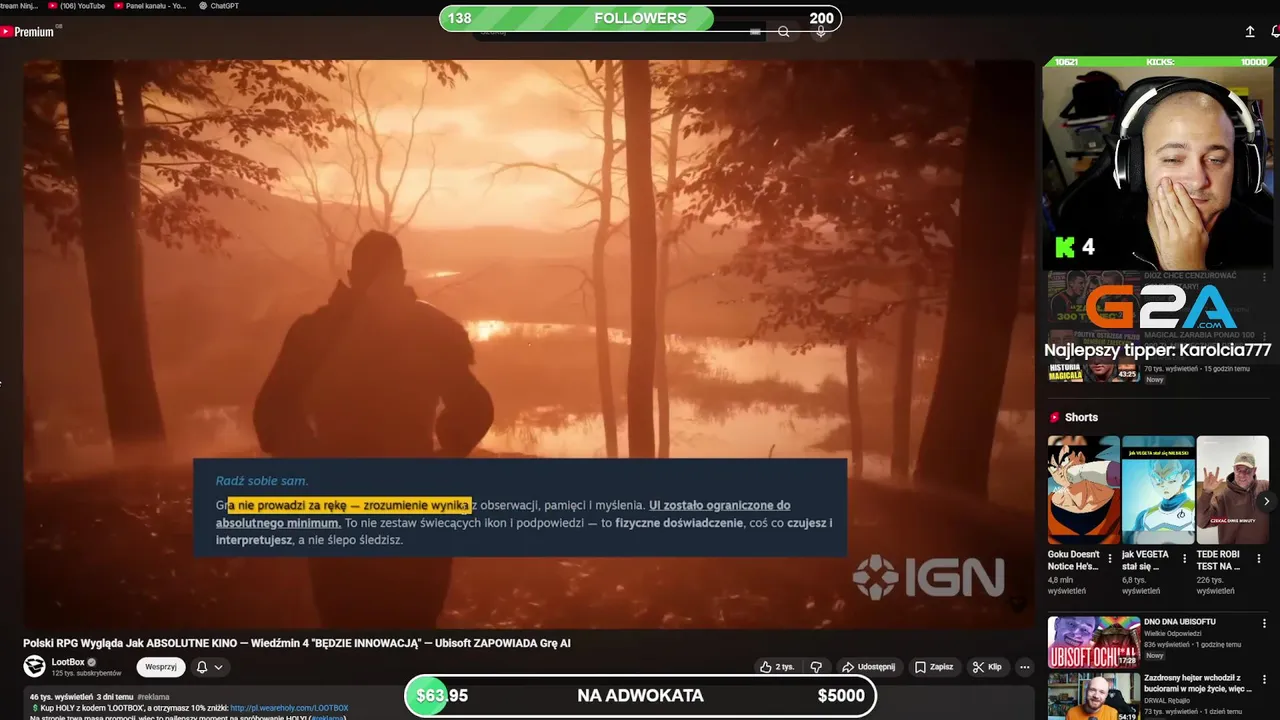Open the on-screen keyboard icon in search bar

pyautogui.click(x=755, y=32)
